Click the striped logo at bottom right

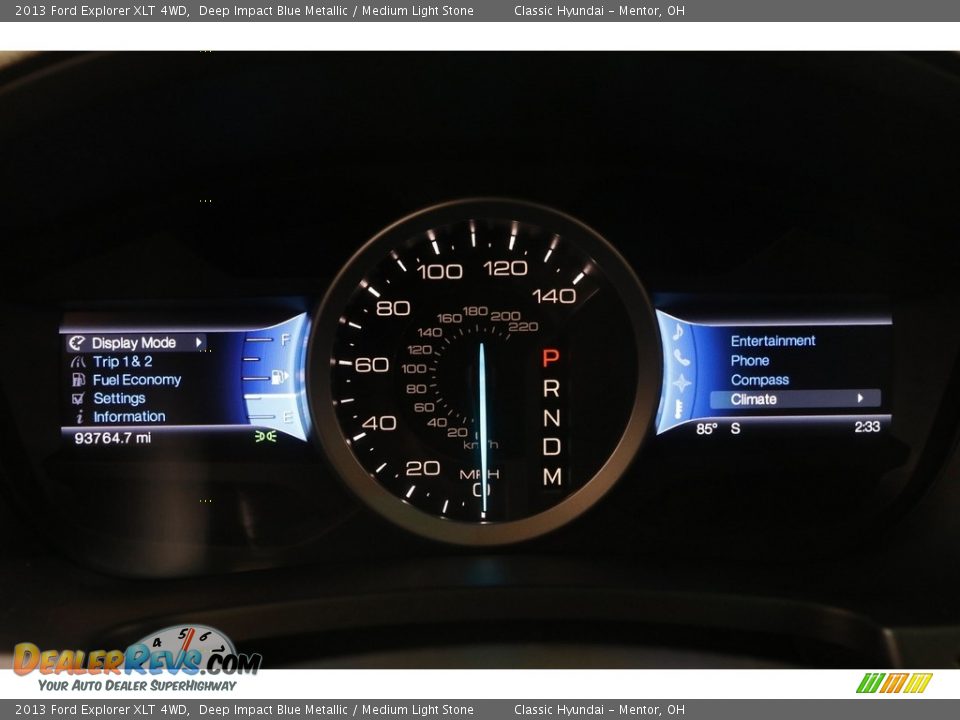pos(894,683)
